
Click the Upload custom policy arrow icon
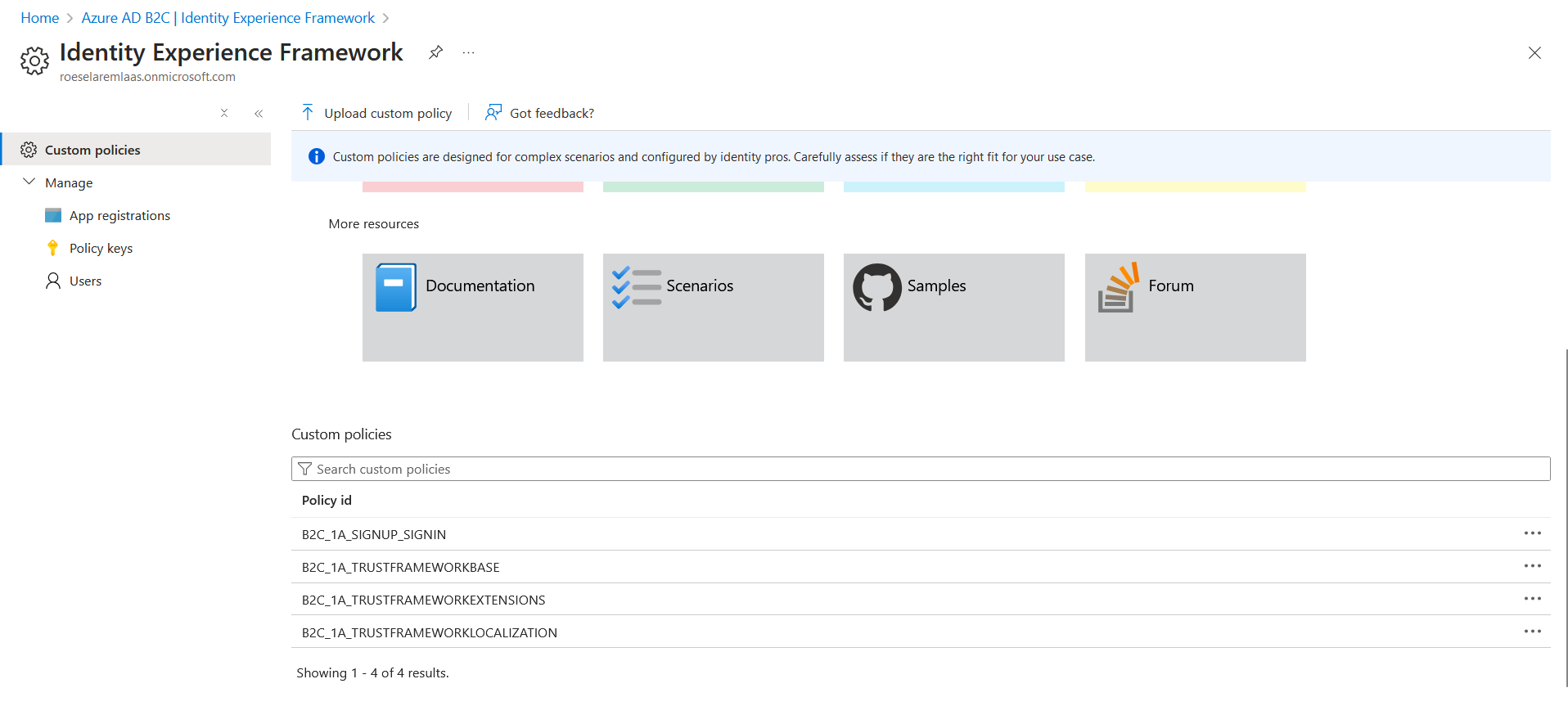pyautogui.click(x=308, y=112)
